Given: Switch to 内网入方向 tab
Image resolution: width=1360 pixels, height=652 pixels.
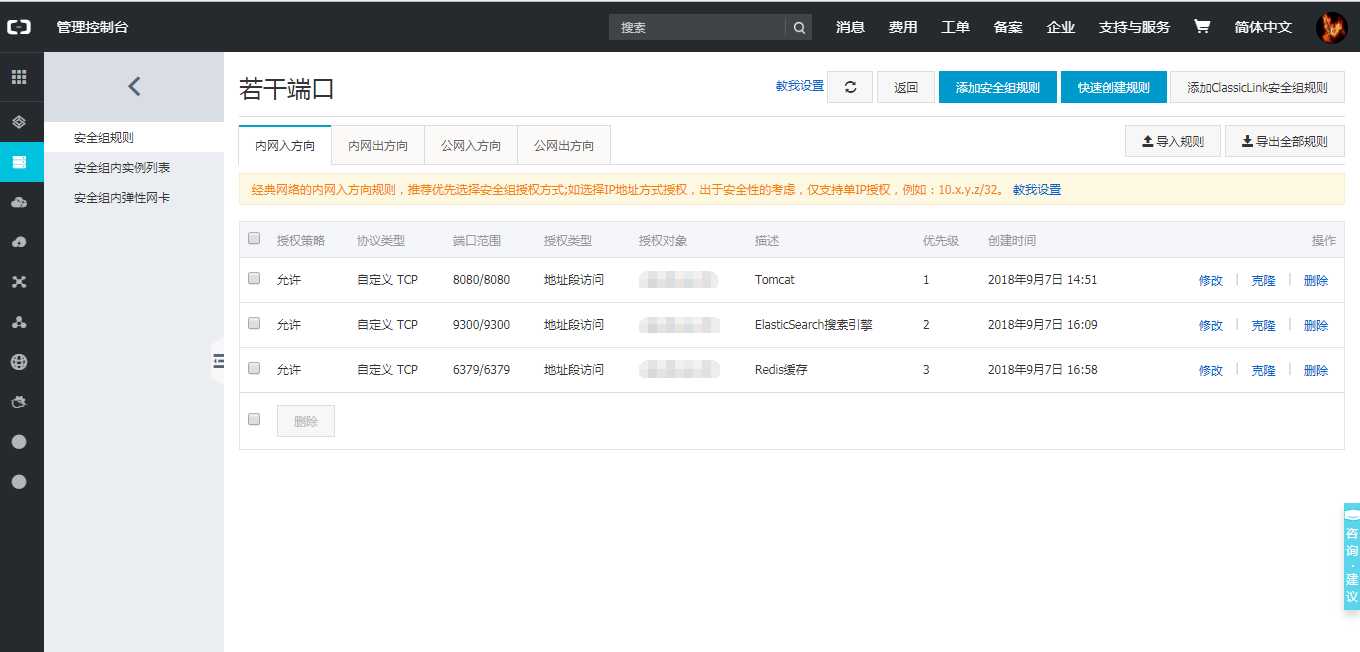Looking at the screenshot, I should [x=285, y=145].
